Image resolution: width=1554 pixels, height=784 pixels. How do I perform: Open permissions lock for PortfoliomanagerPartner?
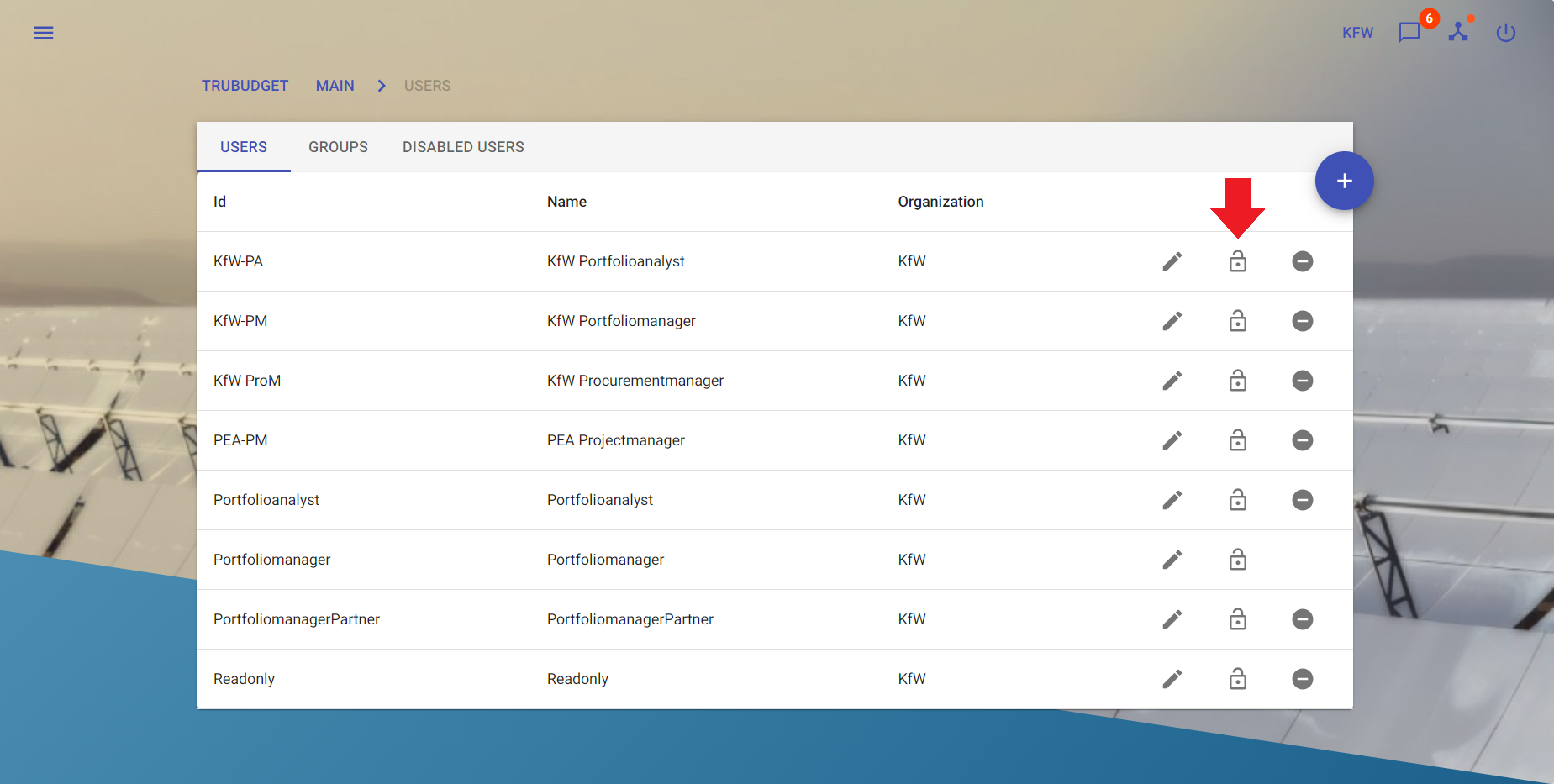click(x=1238, y=619)
